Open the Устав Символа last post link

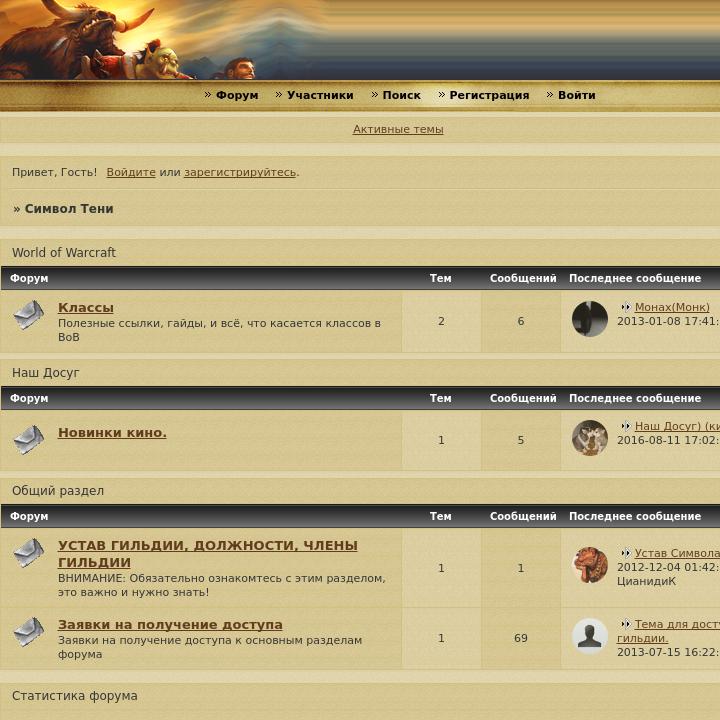click(677, 553)
